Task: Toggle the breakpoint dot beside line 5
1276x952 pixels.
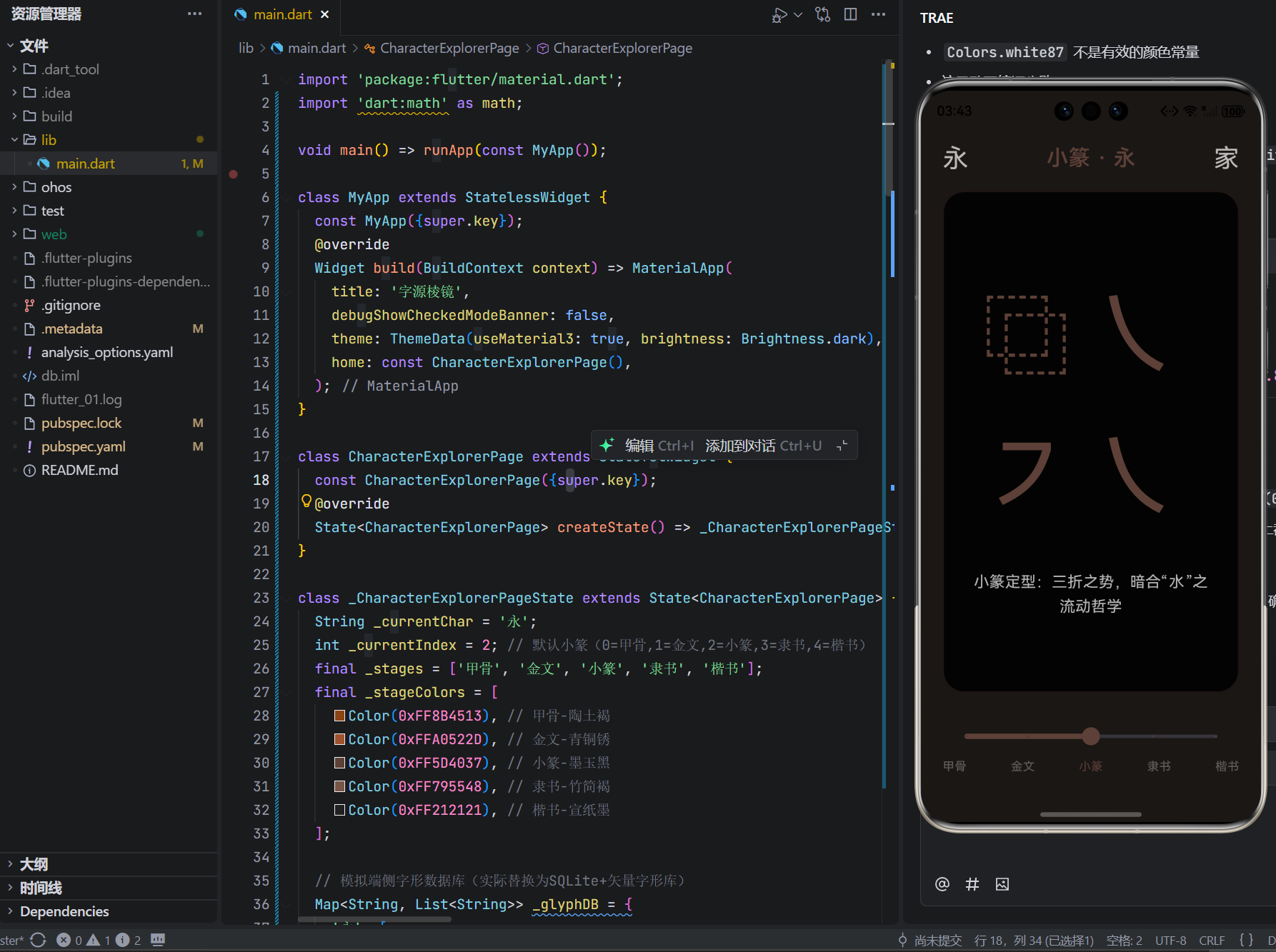Action: tap(233, 174)
